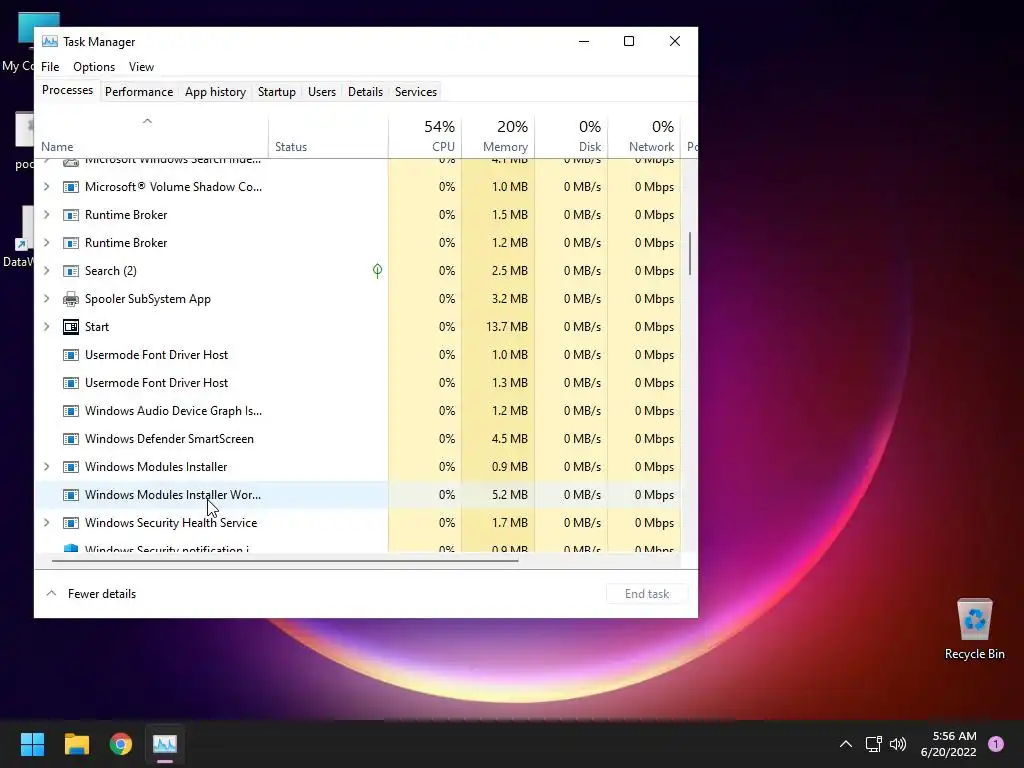This screenshot has width=1024, height=768.
Task: Switch to the Services tab
Action: [416, 92]
